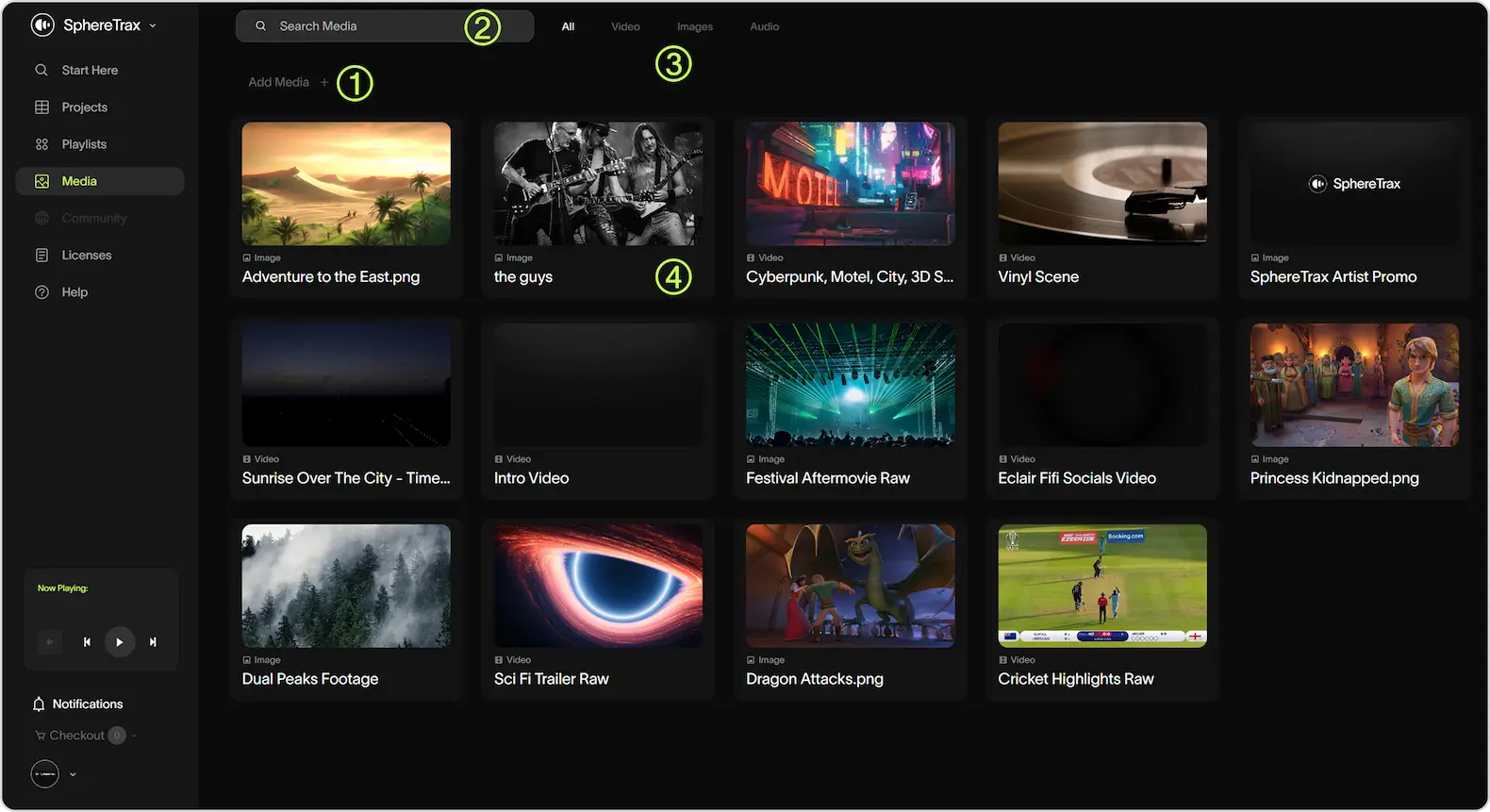
Task: Focus the Search Media input field
Action: 385,26
